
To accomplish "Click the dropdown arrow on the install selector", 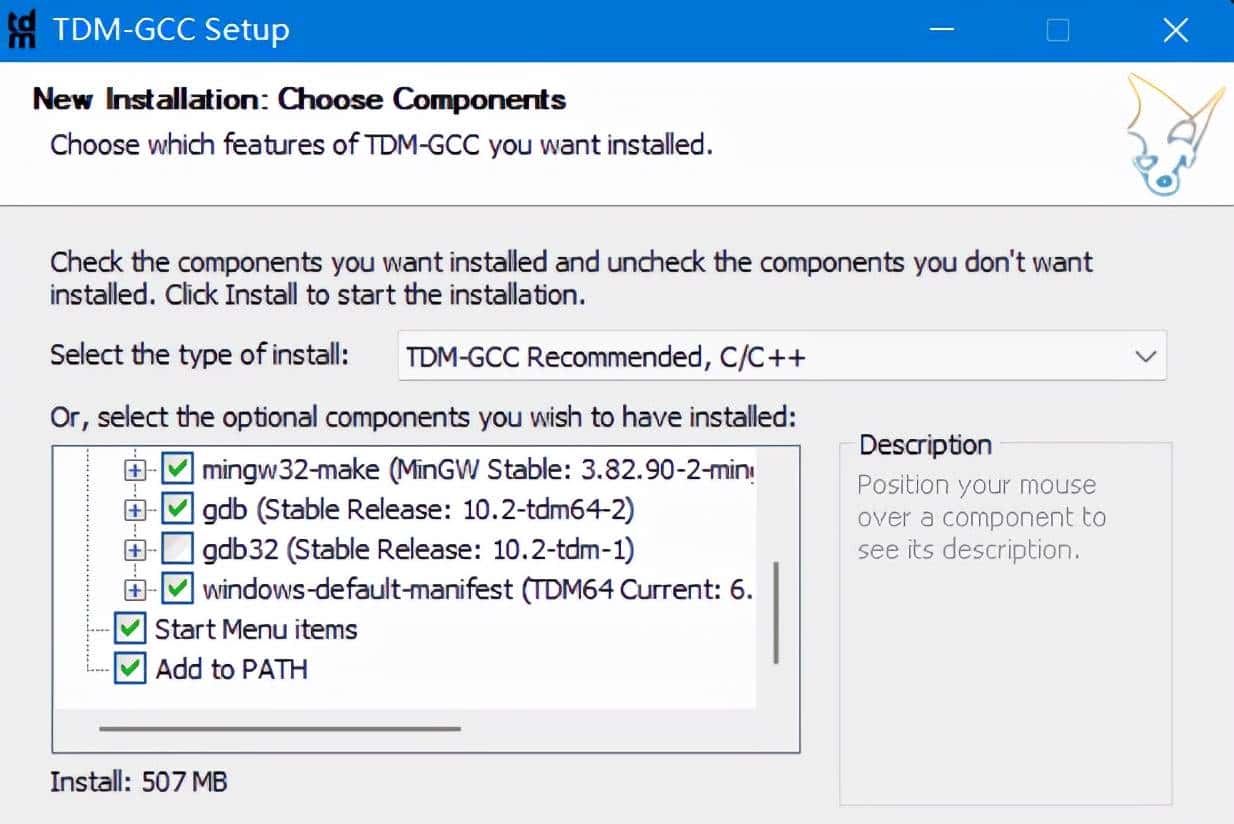I will point(1146,356).
